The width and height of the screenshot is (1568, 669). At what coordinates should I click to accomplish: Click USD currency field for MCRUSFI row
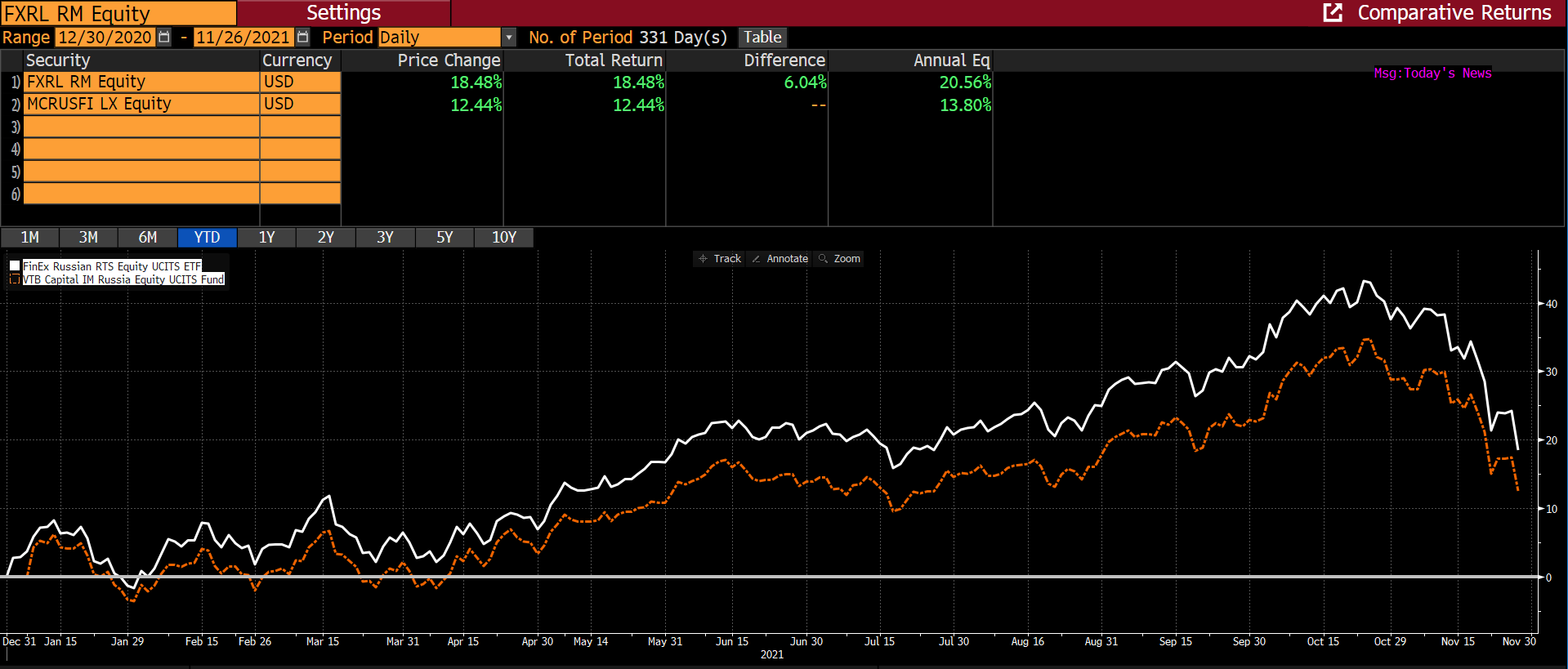pyautogui.click(x=301, y=104)
